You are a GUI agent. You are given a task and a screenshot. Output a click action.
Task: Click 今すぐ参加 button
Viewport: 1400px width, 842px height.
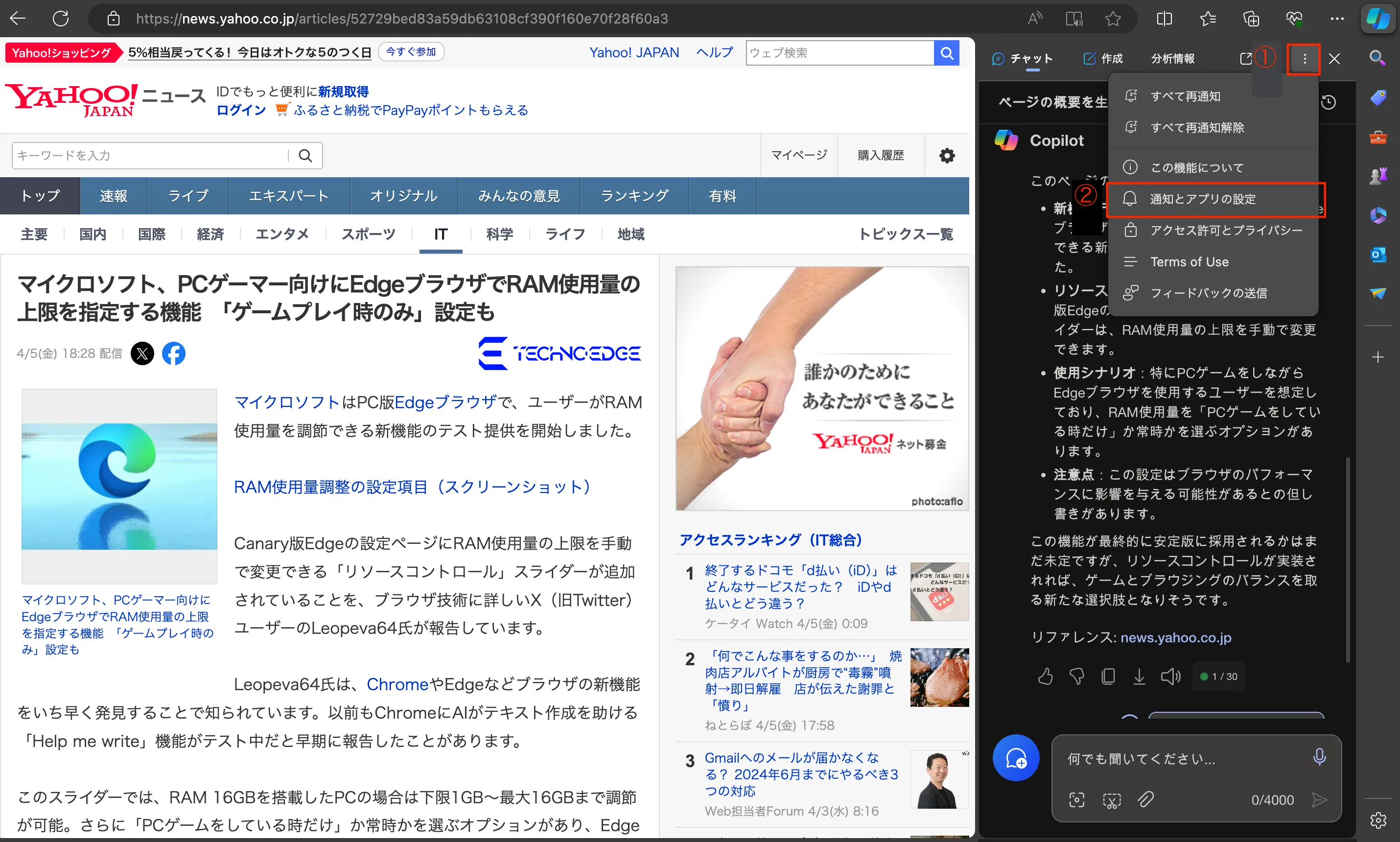click(x=411, y=52)
